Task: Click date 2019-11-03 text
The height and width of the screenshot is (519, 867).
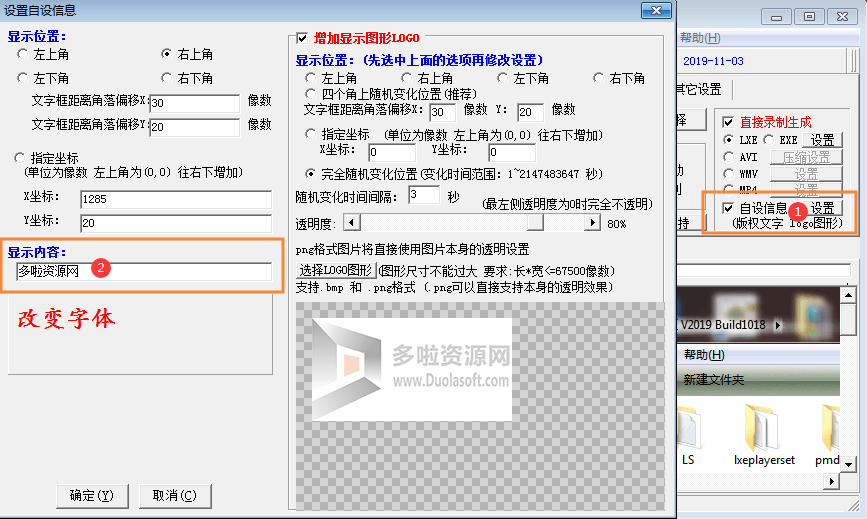Action: pos(713,61)
